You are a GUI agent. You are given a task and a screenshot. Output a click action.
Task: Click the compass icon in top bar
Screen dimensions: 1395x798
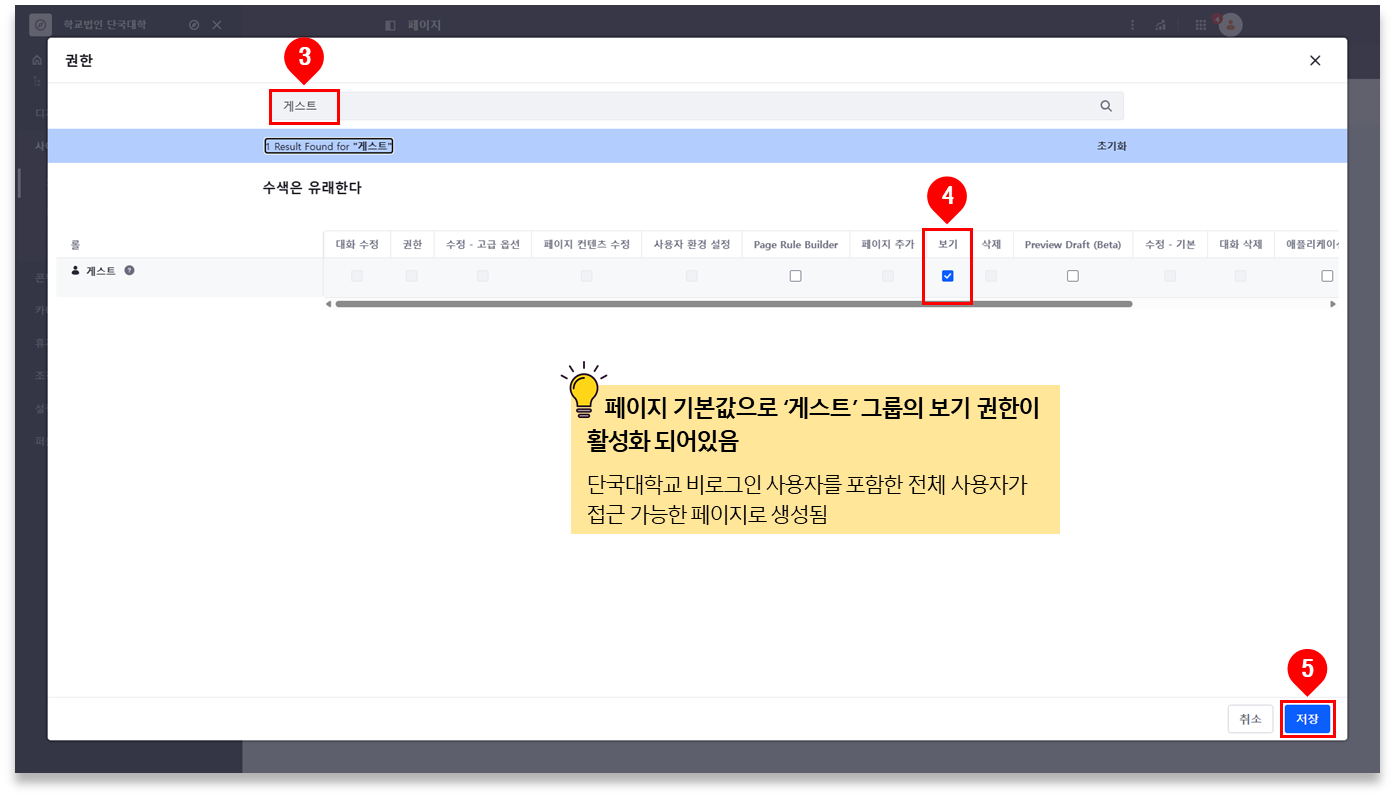194,25
